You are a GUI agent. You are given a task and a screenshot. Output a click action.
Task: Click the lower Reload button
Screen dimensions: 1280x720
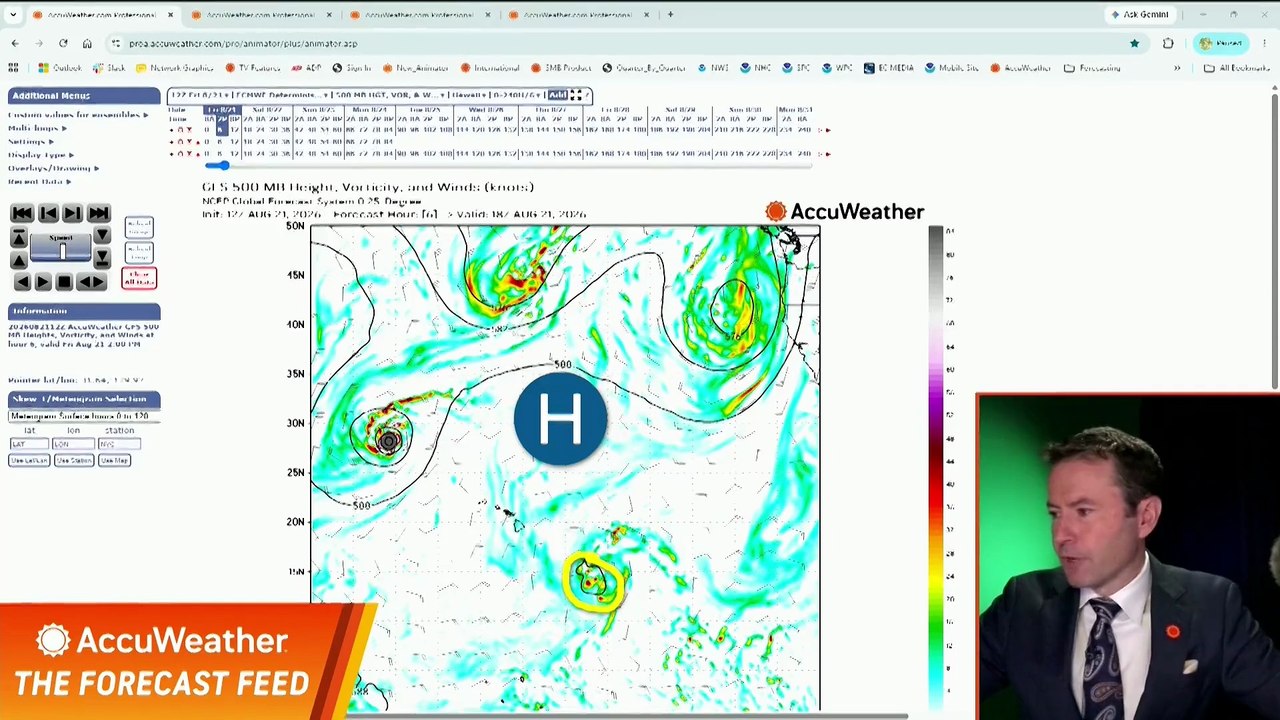(x=139, y=251)
